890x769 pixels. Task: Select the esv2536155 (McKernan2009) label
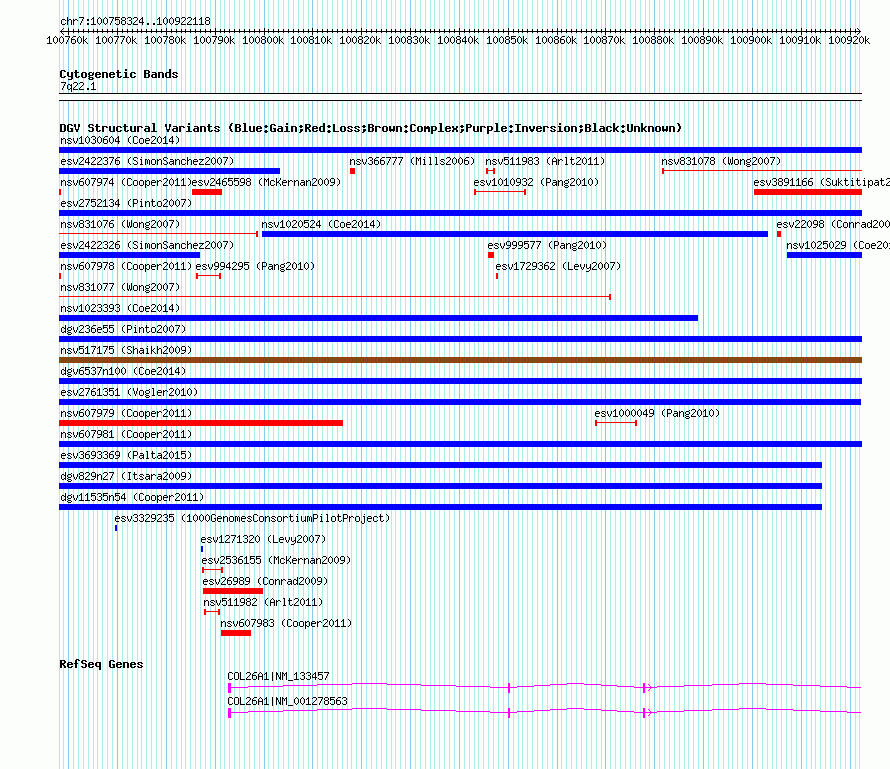[x=276, y=560]
